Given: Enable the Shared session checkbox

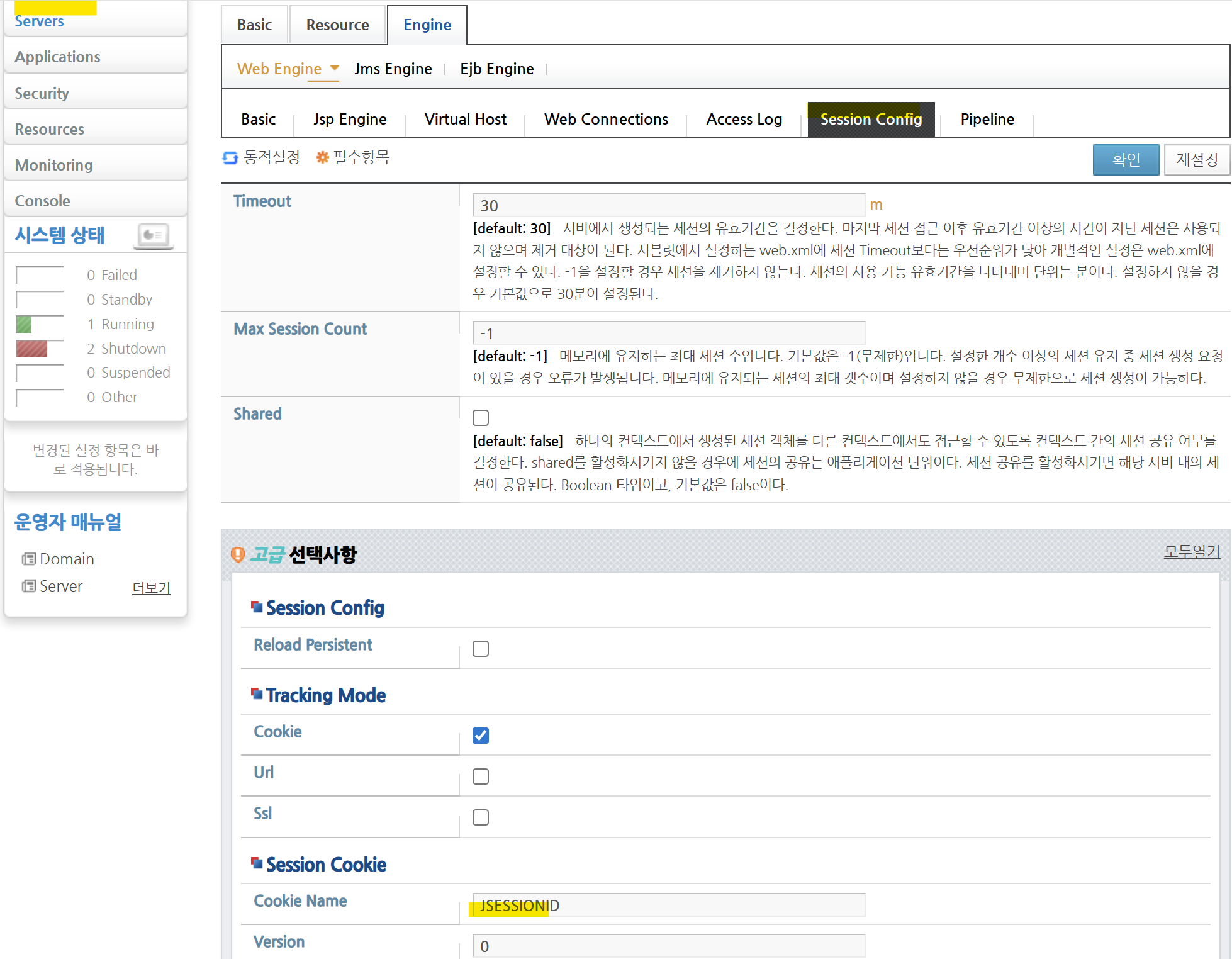Looking at the screenshot, I should pos(481,418).
